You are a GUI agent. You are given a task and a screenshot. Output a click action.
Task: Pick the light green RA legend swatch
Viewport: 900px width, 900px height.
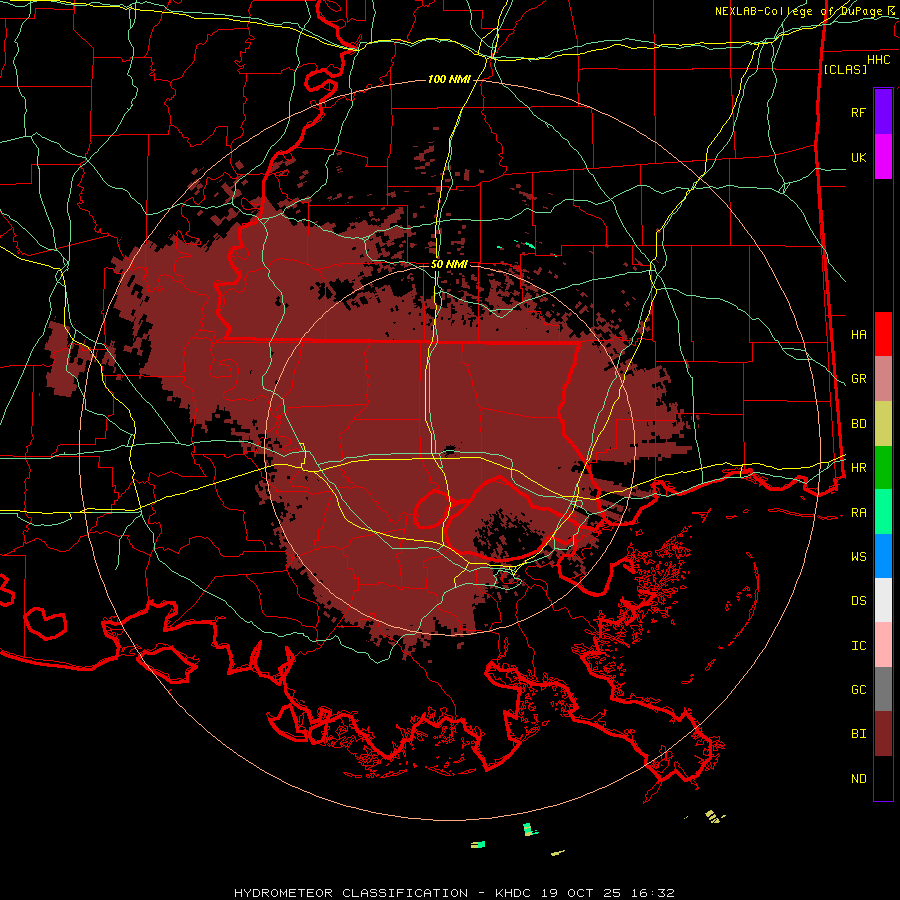point(883,512)
